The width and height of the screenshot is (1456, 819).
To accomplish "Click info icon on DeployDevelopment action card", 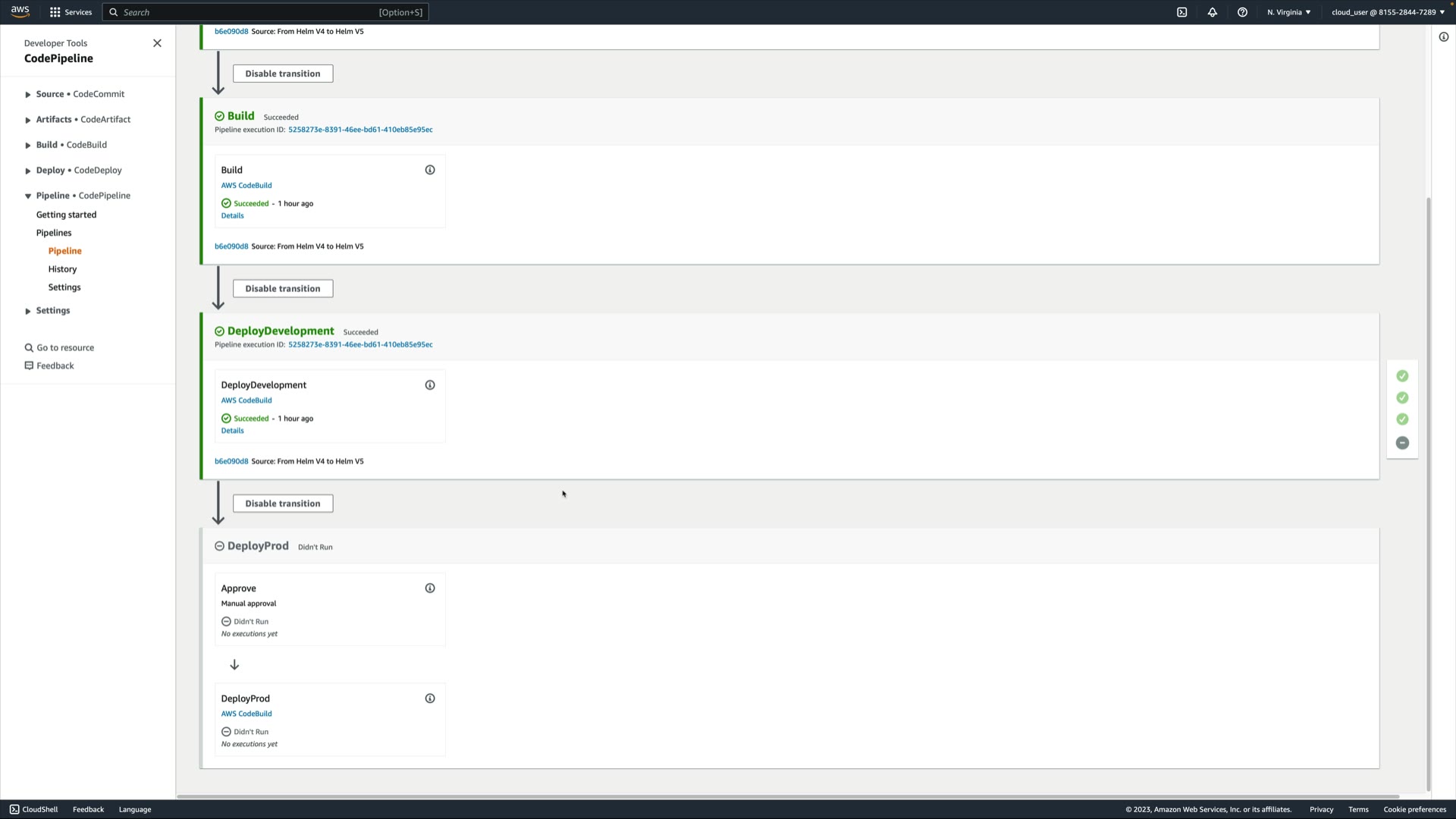I will 430,385.
